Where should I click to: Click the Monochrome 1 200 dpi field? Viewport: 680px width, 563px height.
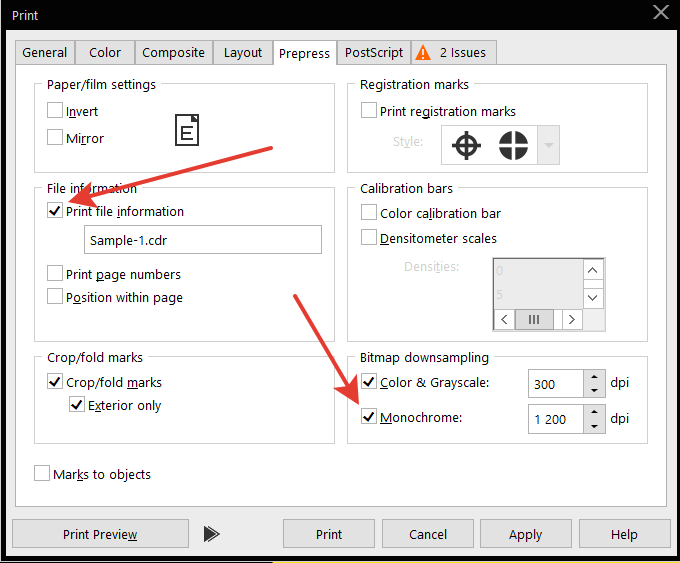coord(556,419)
